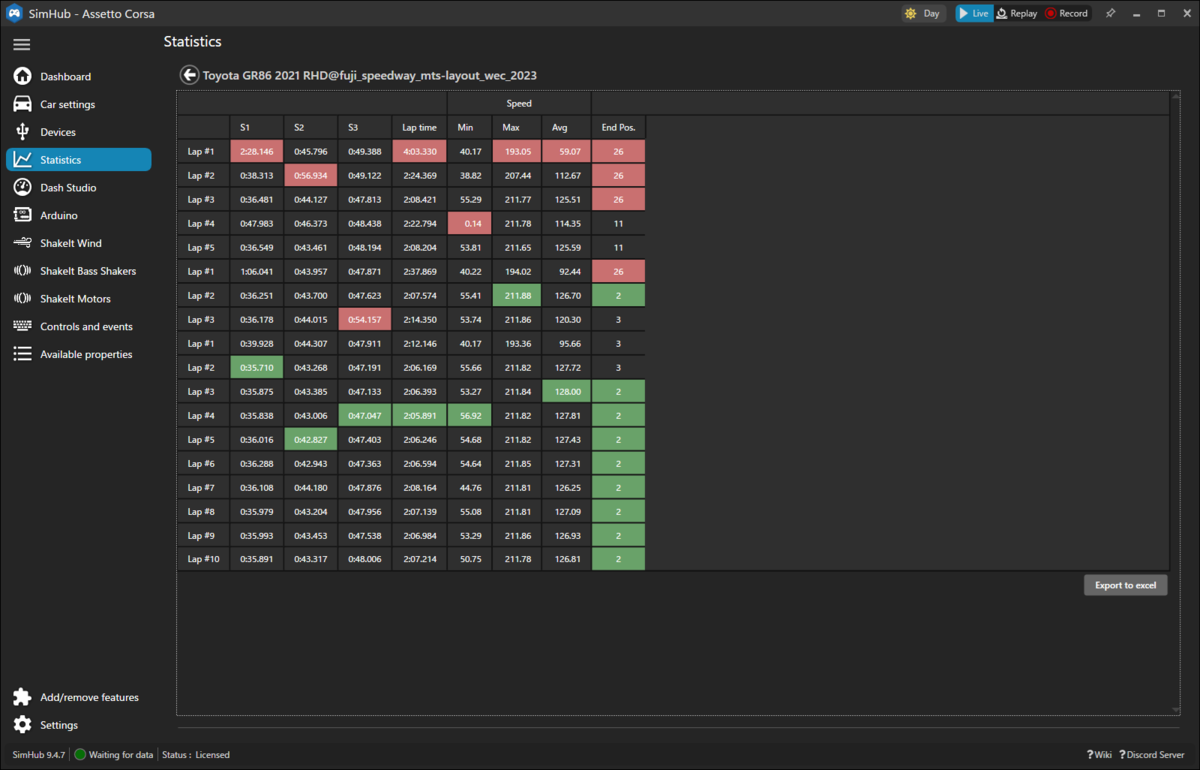Open the Dashboard menu item
Image resolution: width=1200 pixels, height=770 pixels.
coord(78,76)
